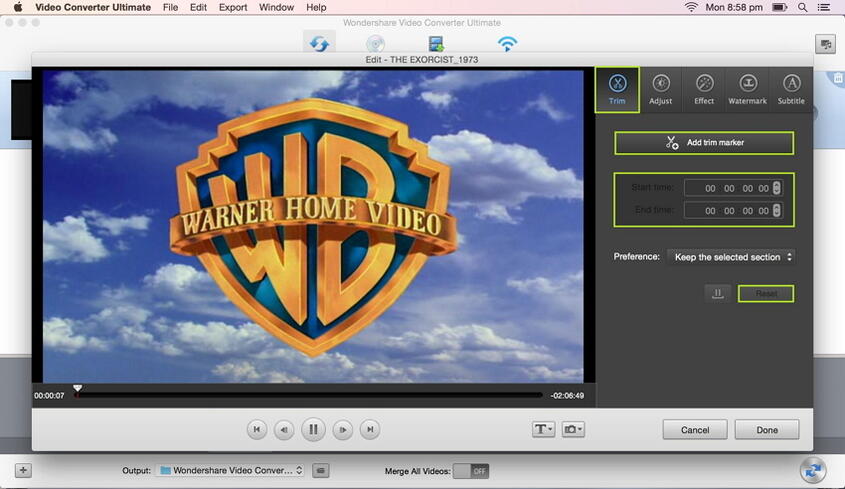This screenshot has height=489, width=845.
Task: Click the clock showing Mon 8:58 pm
Action: coord(734,7)
